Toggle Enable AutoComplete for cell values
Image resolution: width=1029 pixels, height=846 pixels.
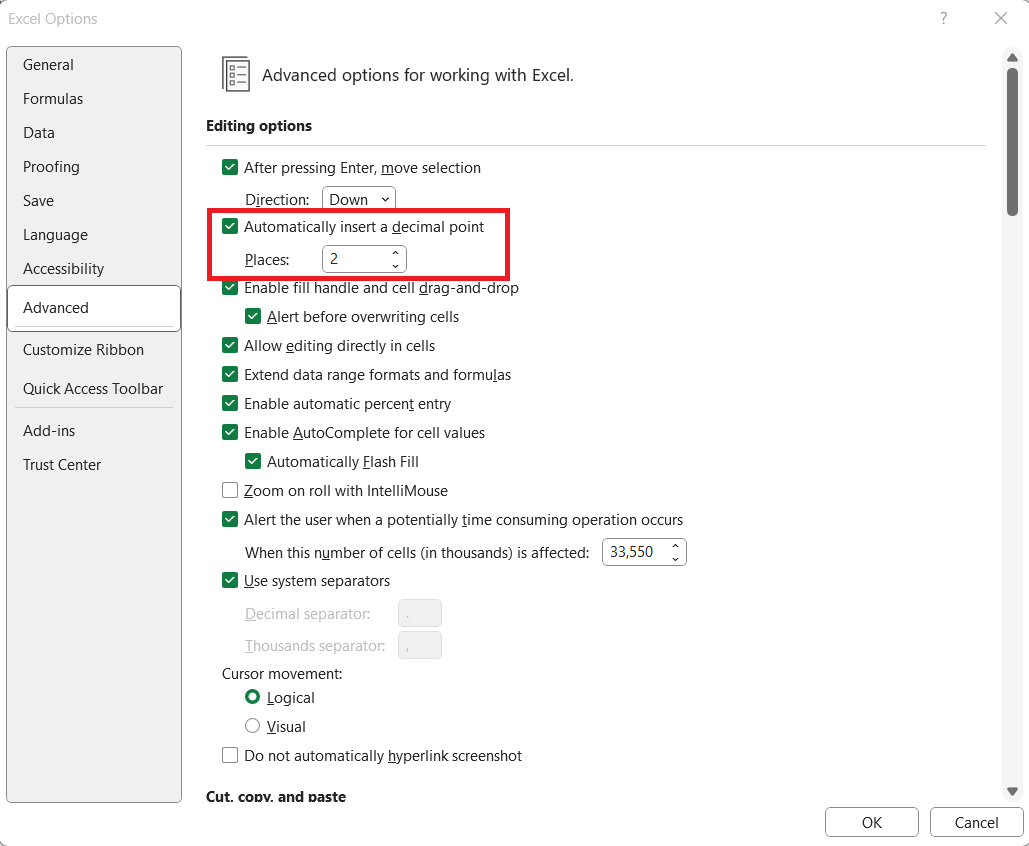click(x=230, y=433)
